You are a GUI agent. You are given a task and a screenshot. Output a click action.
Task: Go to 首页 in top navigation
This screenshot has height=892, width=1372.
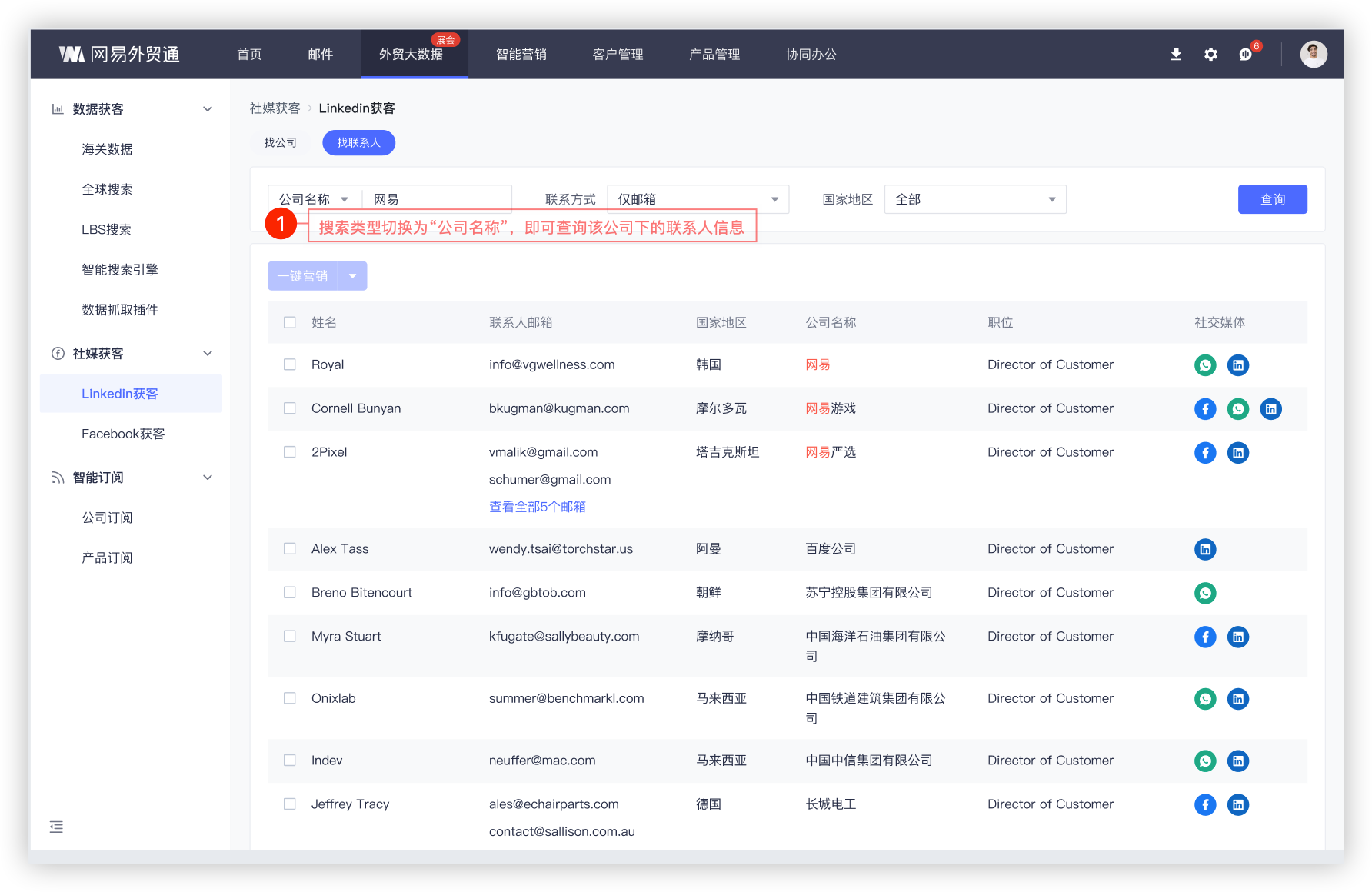[249, 55]
